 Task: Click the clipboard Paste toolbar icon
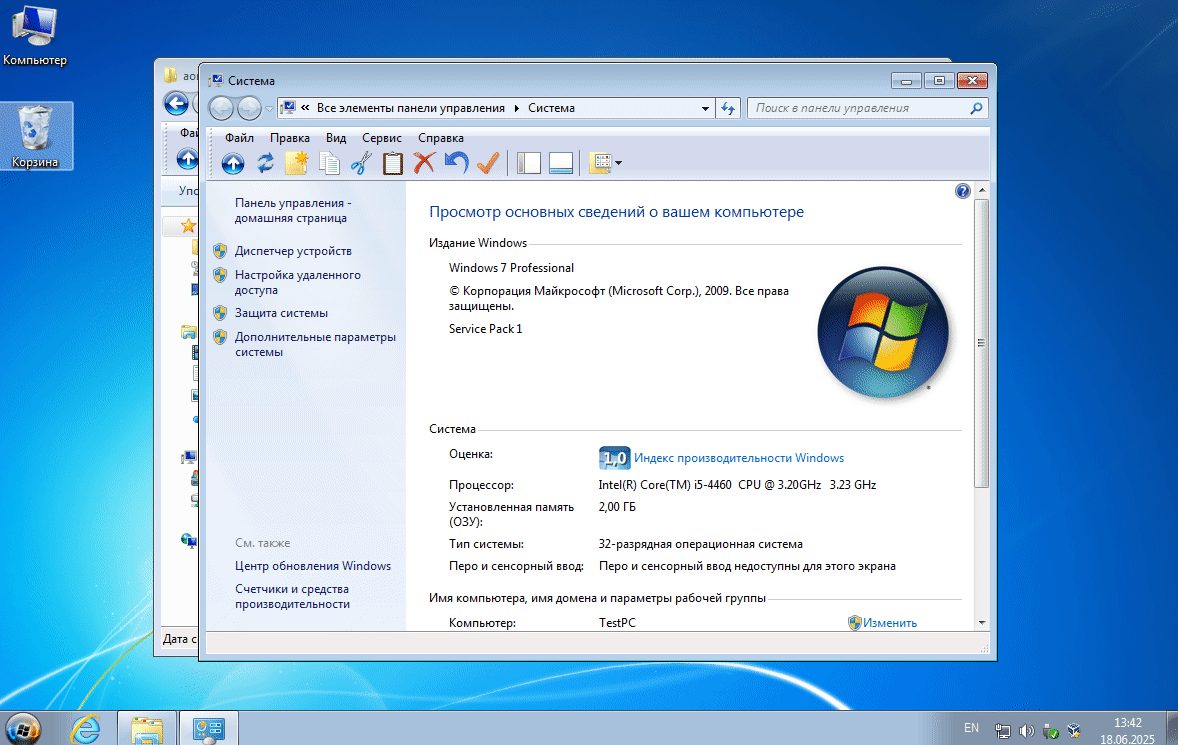point(393,163)
